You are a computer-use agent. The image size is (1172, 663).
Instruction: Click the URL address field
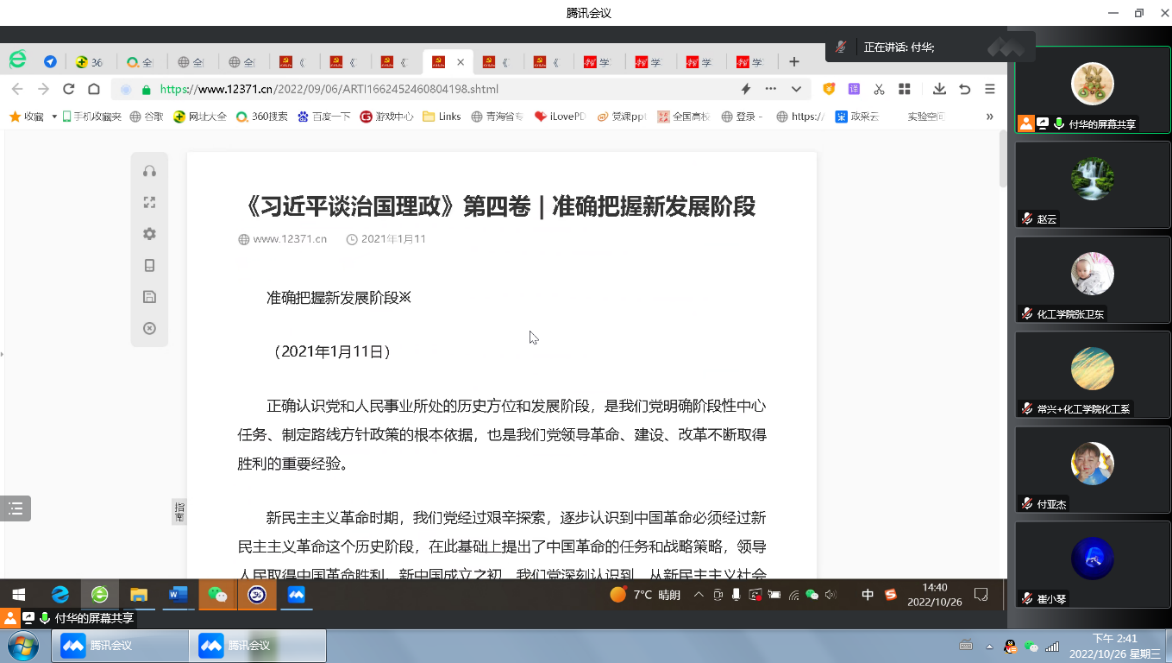tap(440, 89)
